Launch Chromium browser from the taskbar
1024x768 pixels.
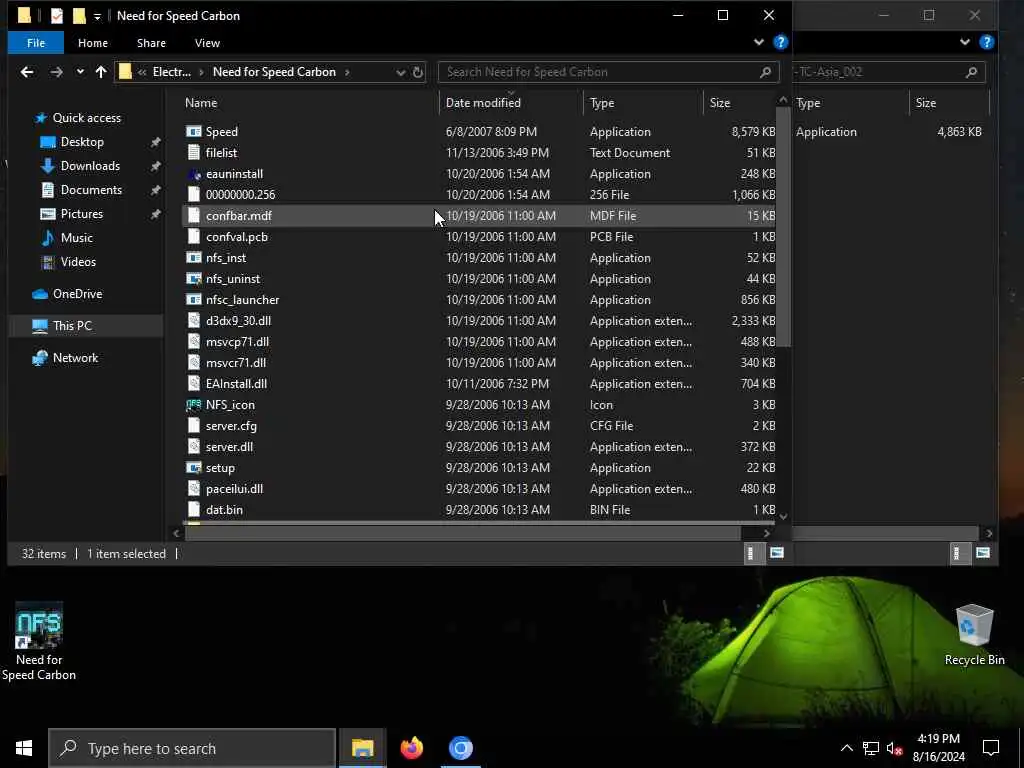[460, 748]
